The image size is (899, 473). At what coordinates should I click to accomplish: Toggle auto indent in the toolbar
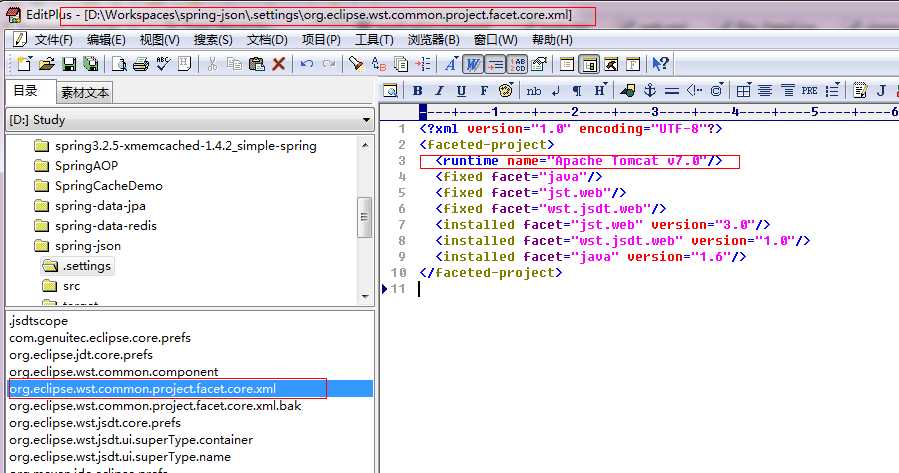(495, 64)
